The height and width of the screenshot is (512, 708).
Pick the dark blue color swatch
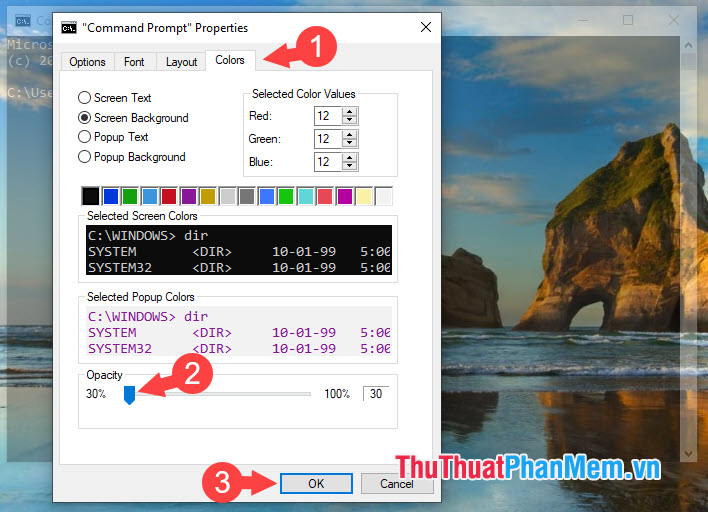(x=111, y=196)
